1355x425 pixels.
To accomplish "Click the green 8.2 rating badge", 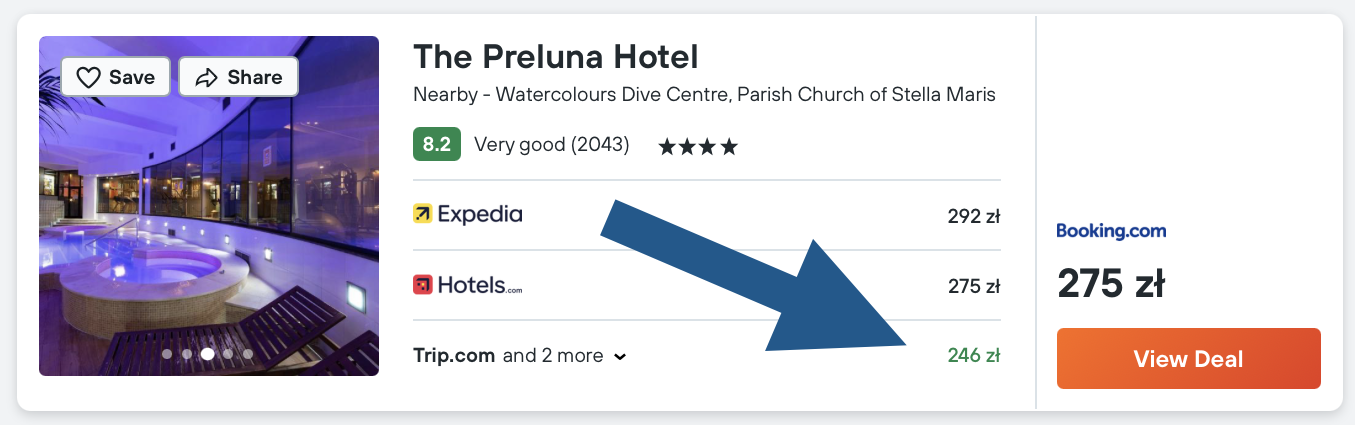I will [436, 145].
